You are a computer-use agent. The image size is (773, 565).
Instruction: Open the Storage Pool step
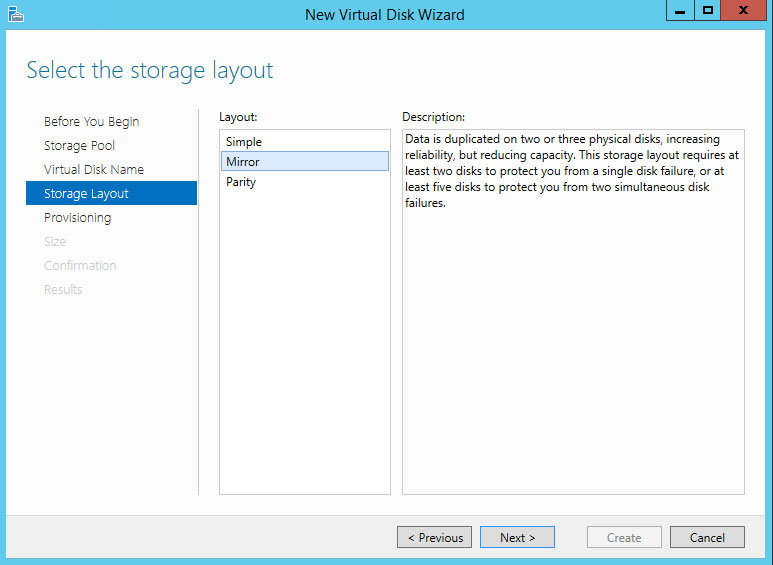79,146
